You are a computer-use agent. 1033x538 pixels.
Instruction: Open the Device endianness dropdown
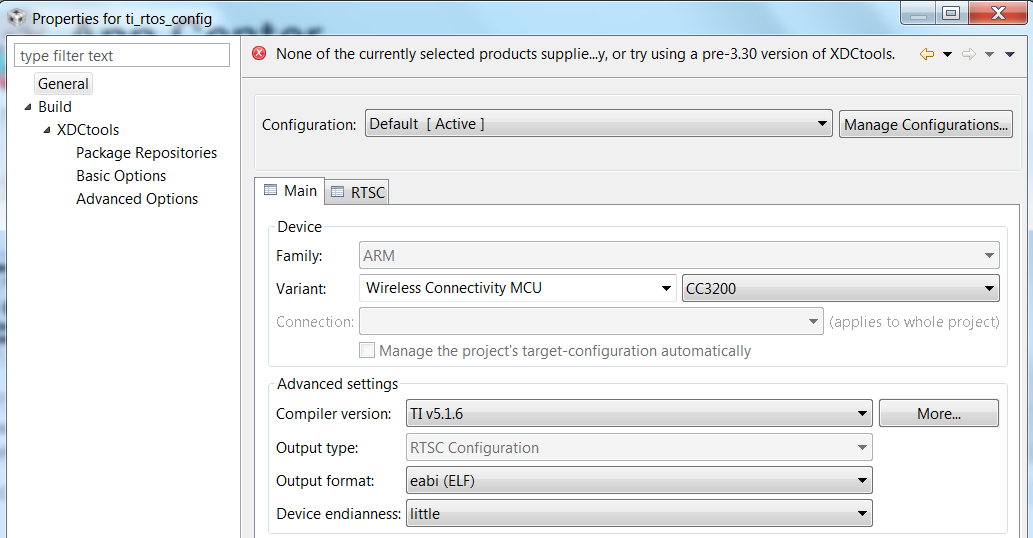coord(638,514)
